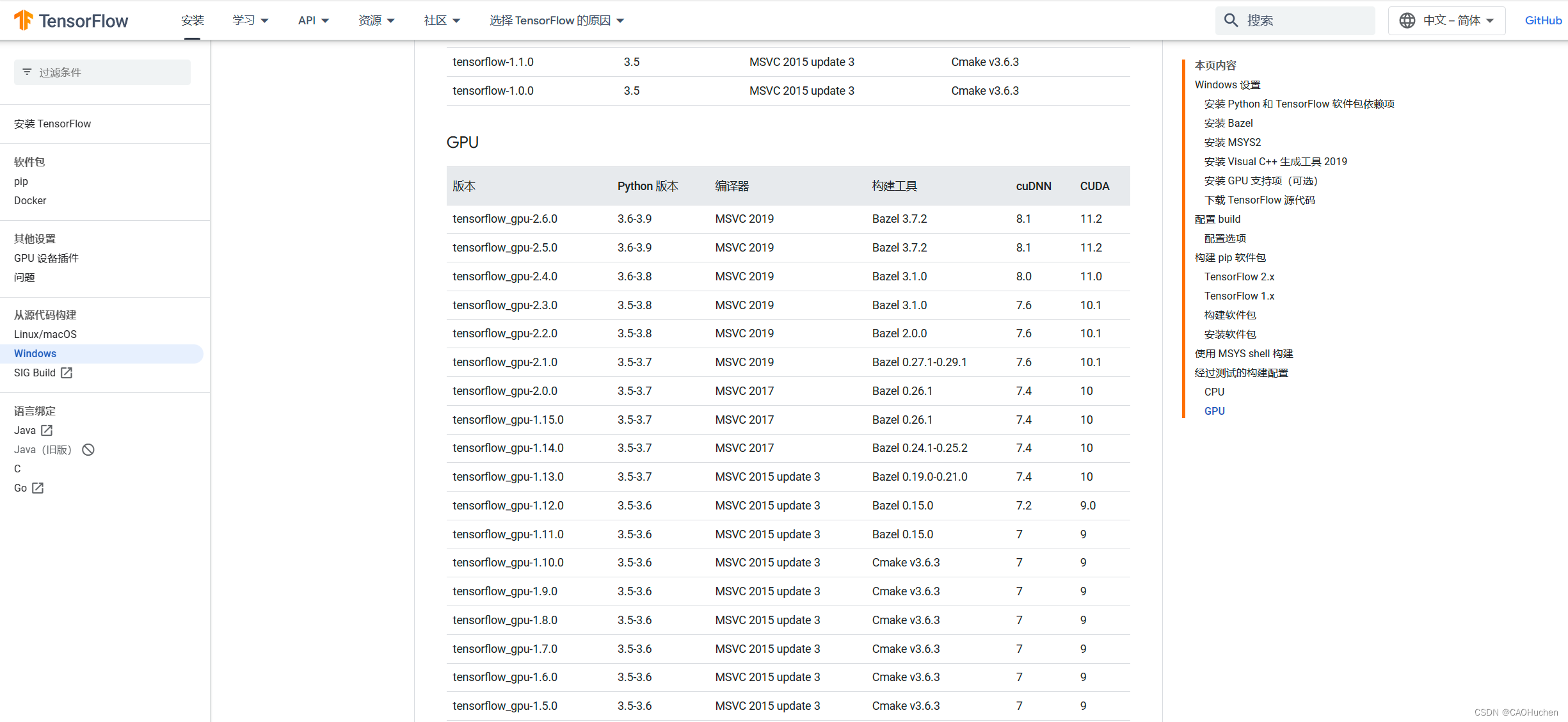Jump to GPU in table of contents
The width and height of the screenshot is (1568, 722).
[1214, 411]
